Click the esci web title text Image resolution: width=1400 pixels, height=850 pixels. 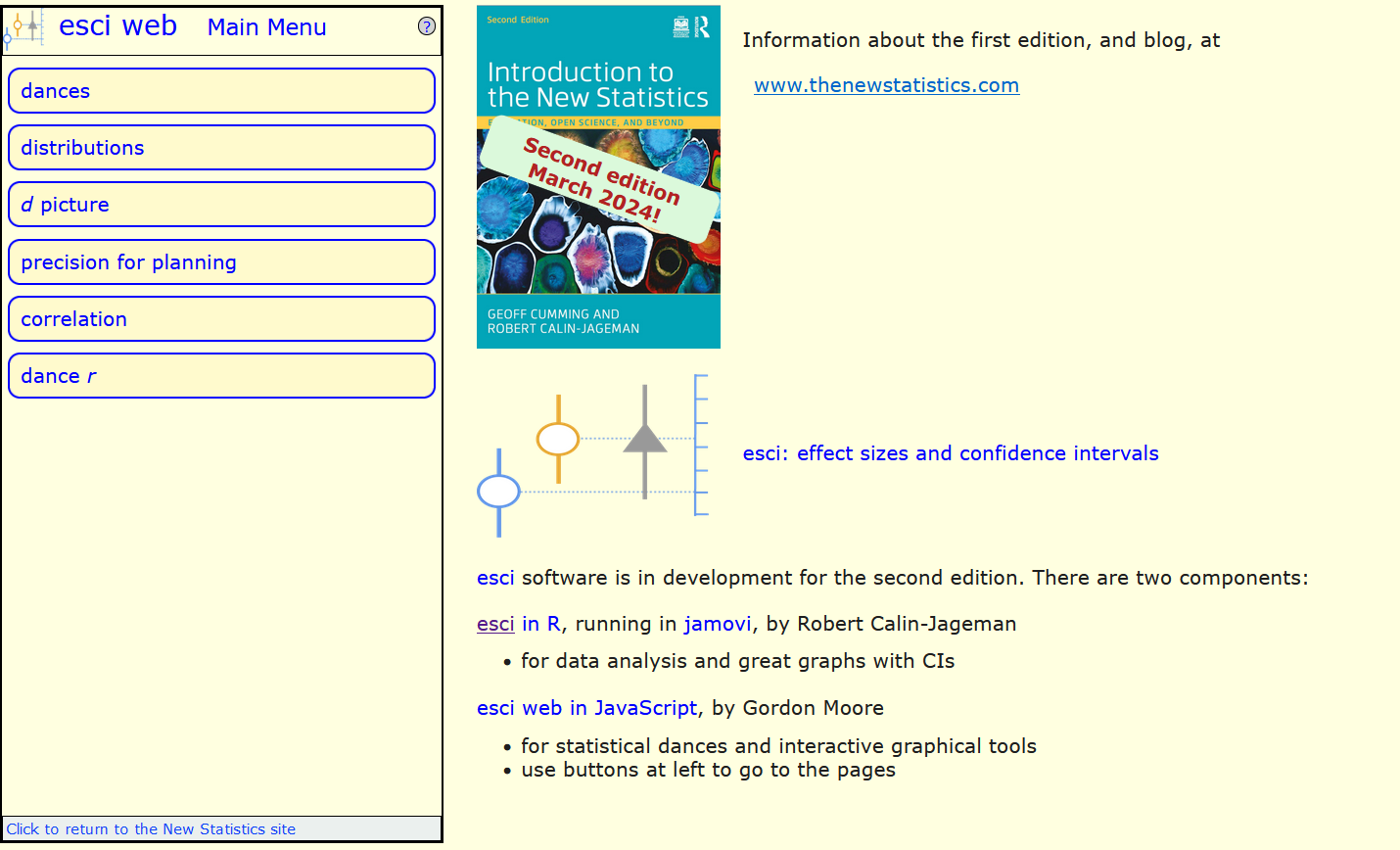[x=117, y=26]
